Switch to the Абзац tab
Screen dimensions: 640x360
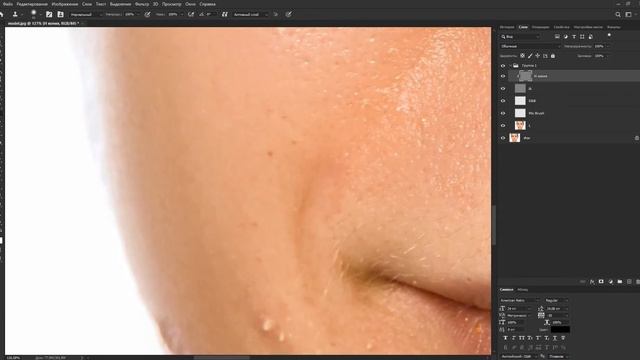click(x=523, y=289)
